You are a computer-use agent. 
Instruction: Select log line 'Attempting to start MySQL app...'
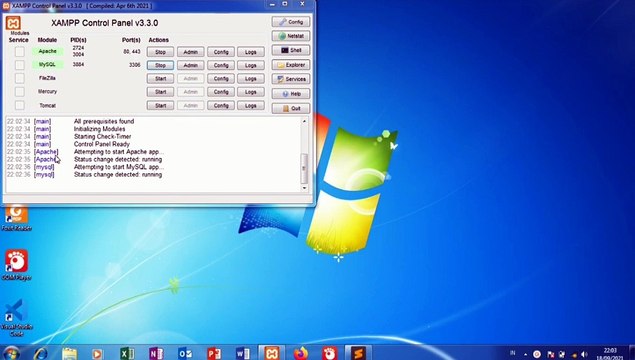pyautogui.click(x=119, y=167)
